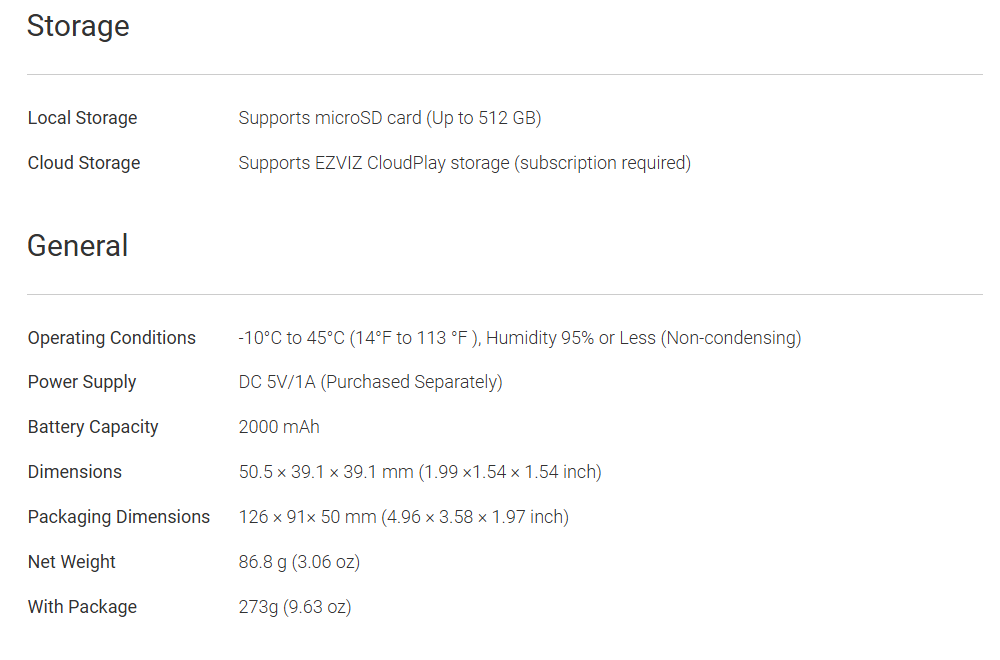Select the Cloud Storage label

[x=84, y=163]
